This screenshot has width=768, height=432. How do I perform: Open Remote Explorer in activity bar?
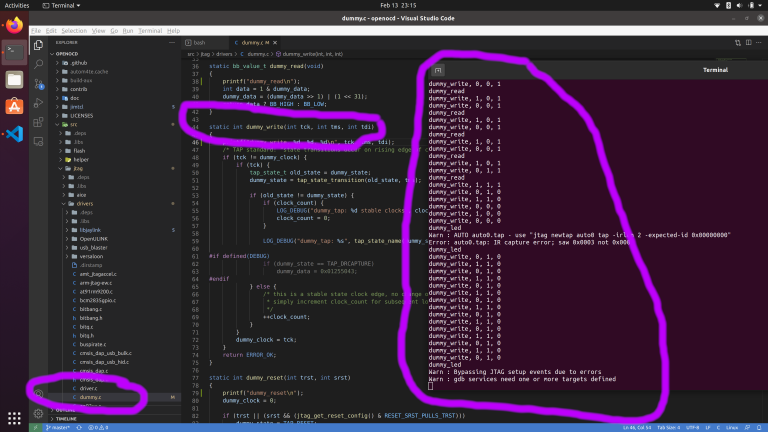tap(38, 142)
